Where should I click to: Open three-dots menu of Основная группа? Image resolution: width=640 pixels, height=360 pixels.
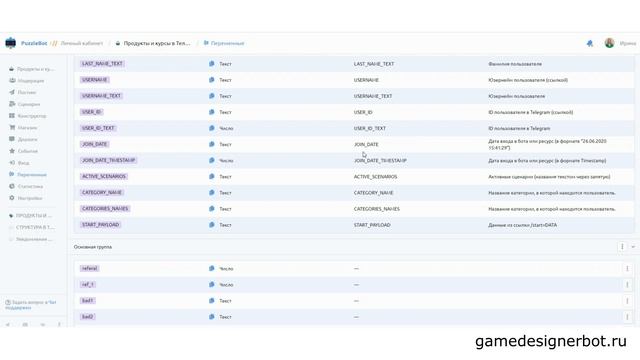(x=622, y=247)
